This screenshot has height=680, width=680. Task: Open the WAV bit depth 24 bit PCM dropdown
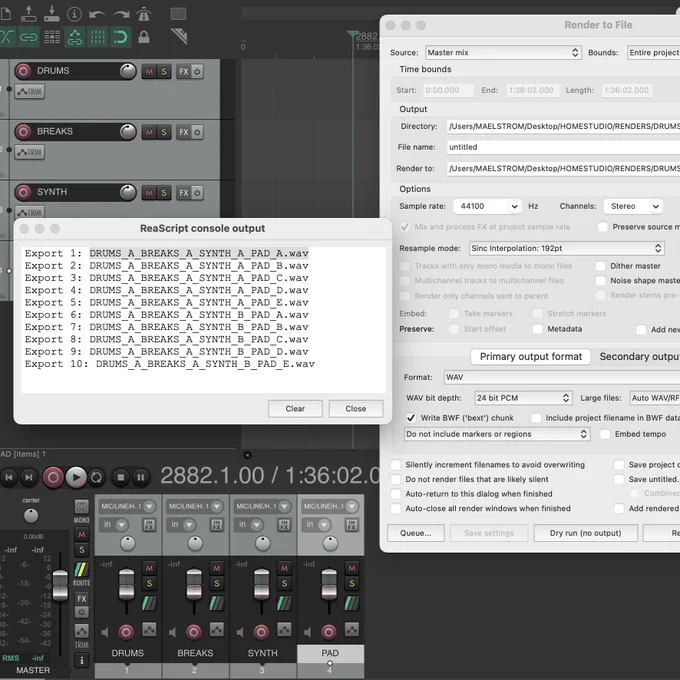[523, 398]
